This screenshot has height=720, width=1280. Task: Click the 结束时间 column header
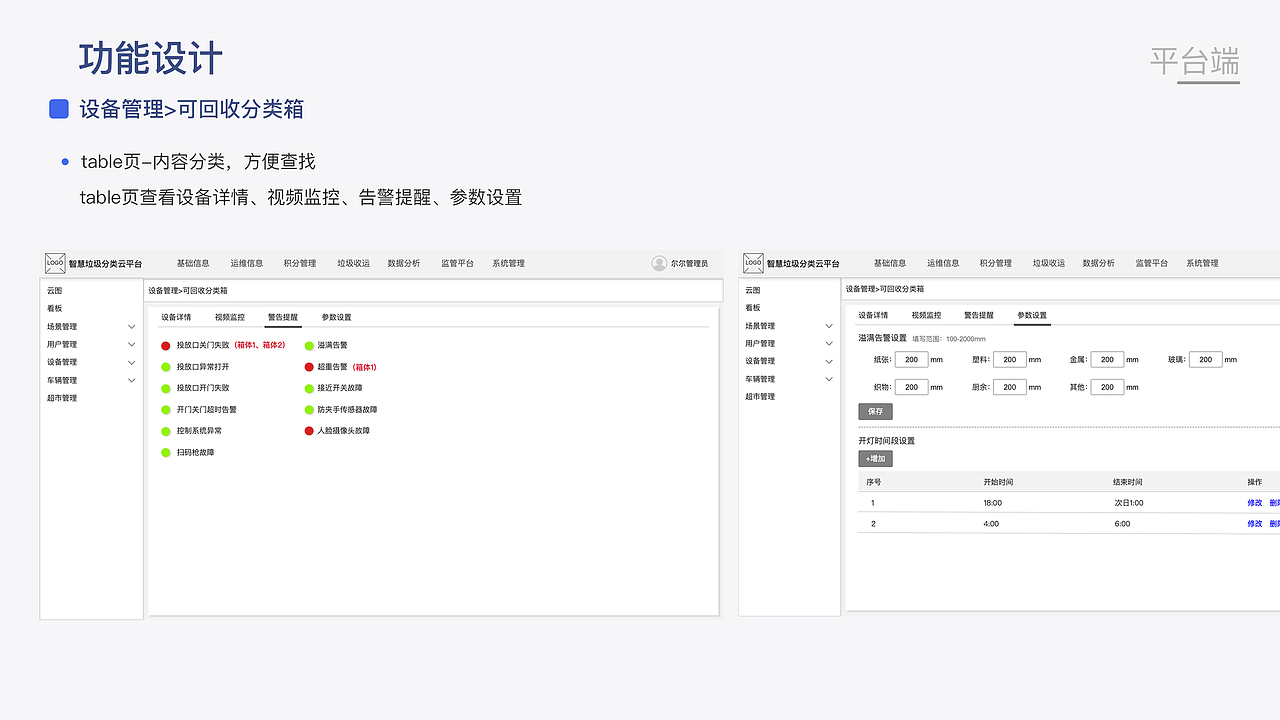tap(1128, 482)
